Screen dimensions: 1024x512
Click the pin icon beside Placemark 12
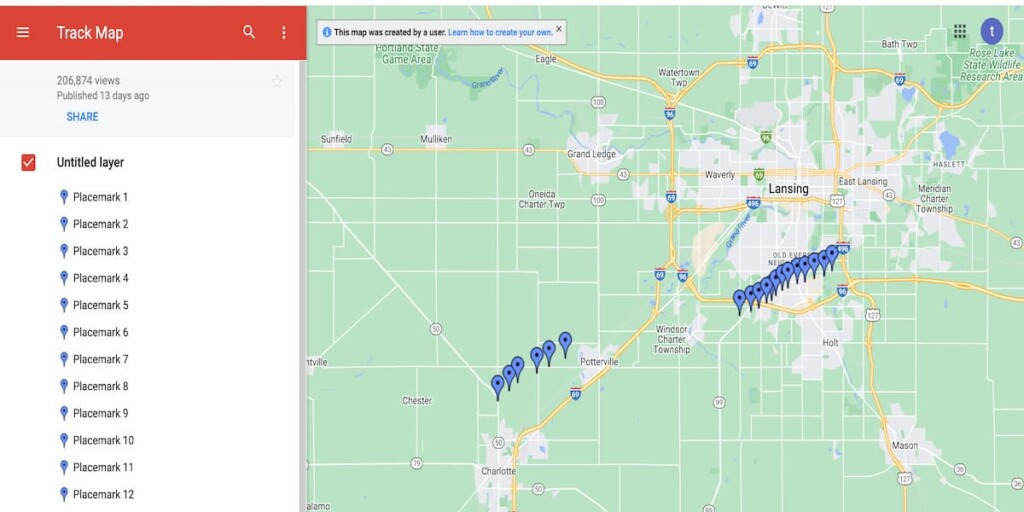[64, 494]
